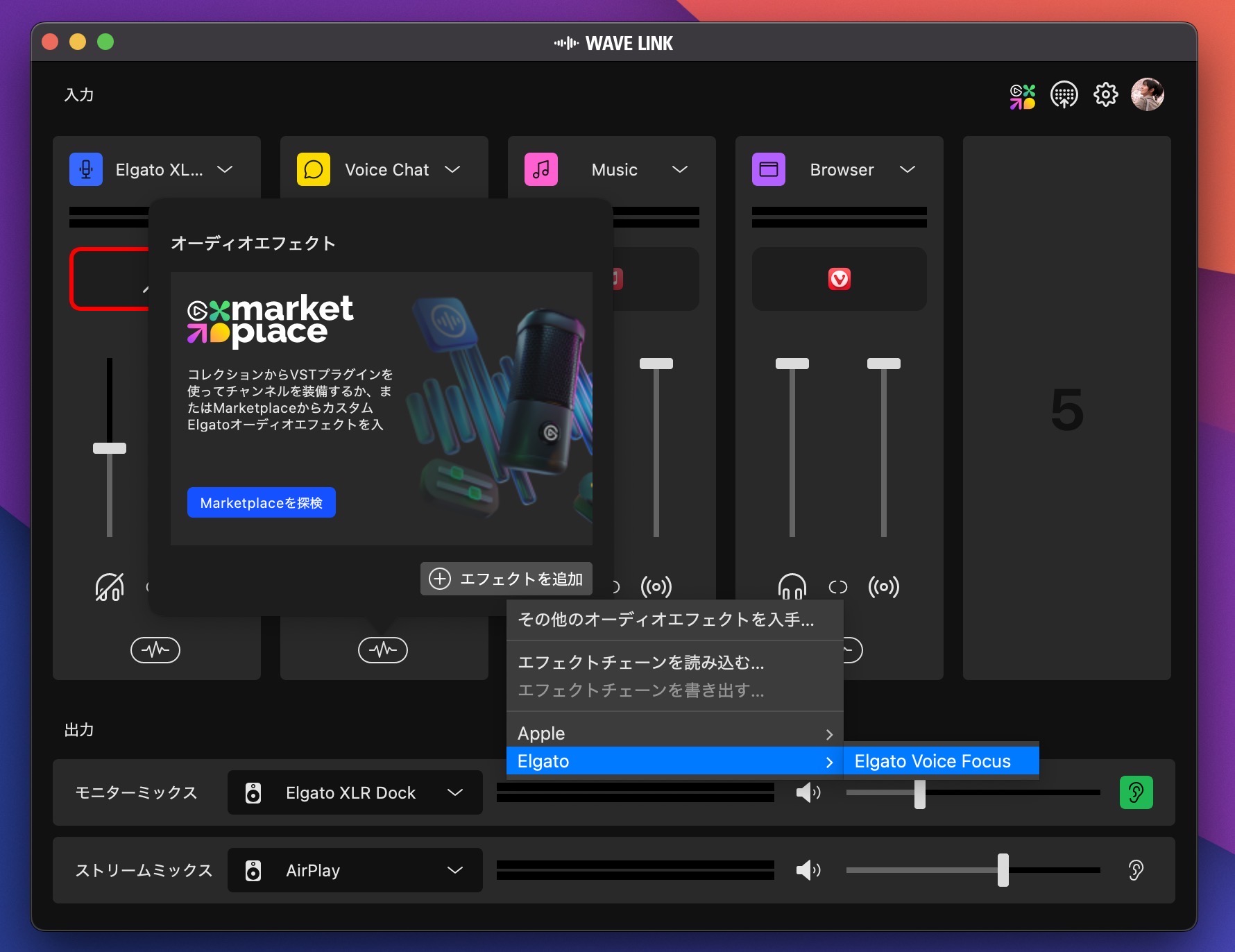Click the stream mix volume slider handle
The image size is (1235, 952).
[x=1003, y=870]
